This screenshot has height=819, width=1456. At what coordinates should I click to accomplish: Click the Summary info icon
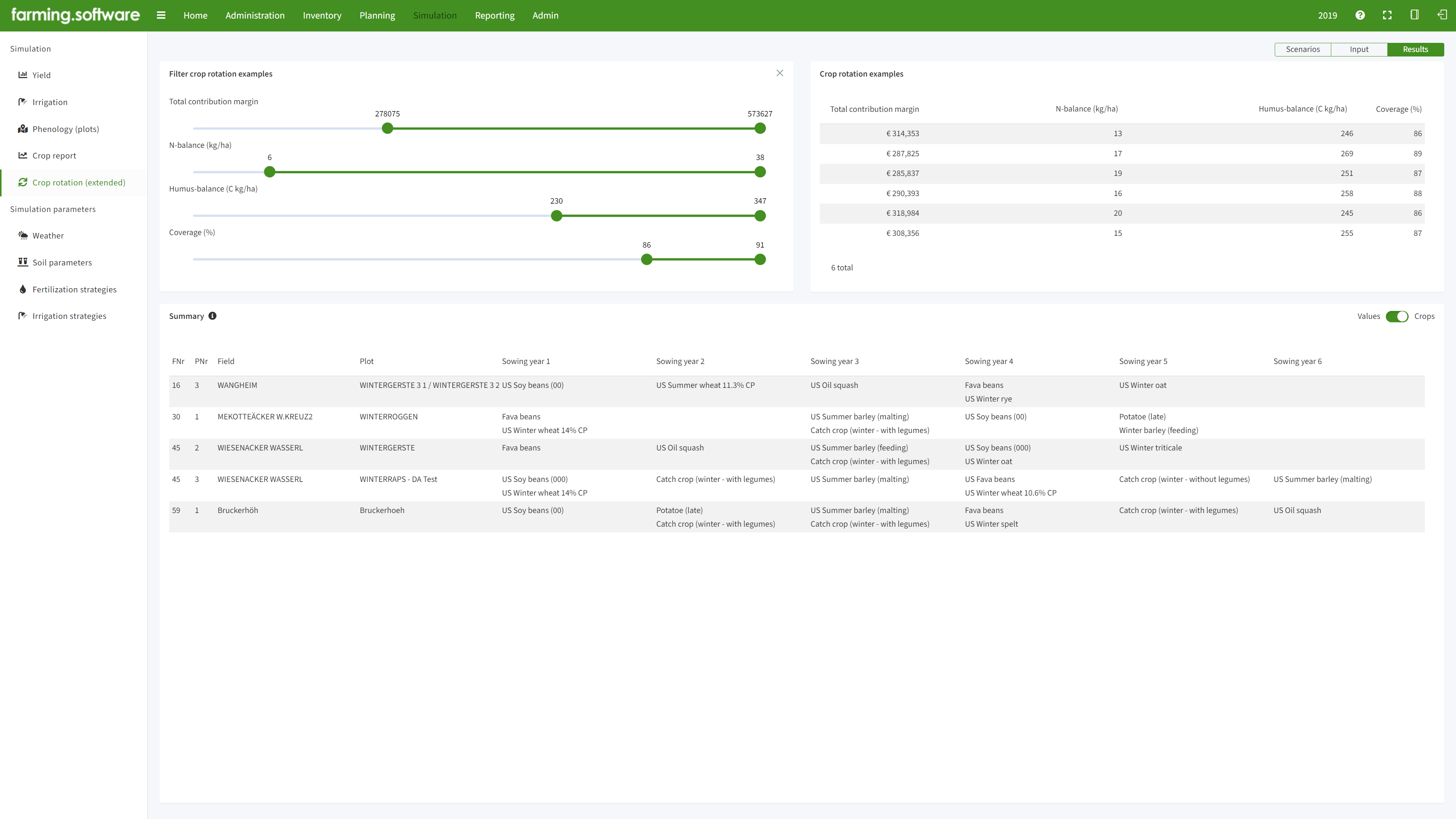[212, 316]
